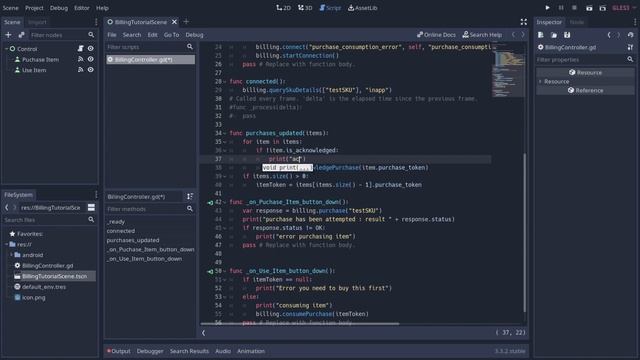Fold the purchases_updated function at line 34
Image resolution: width=640 pixels, height=360 pixels.
[x=224, y=133]
